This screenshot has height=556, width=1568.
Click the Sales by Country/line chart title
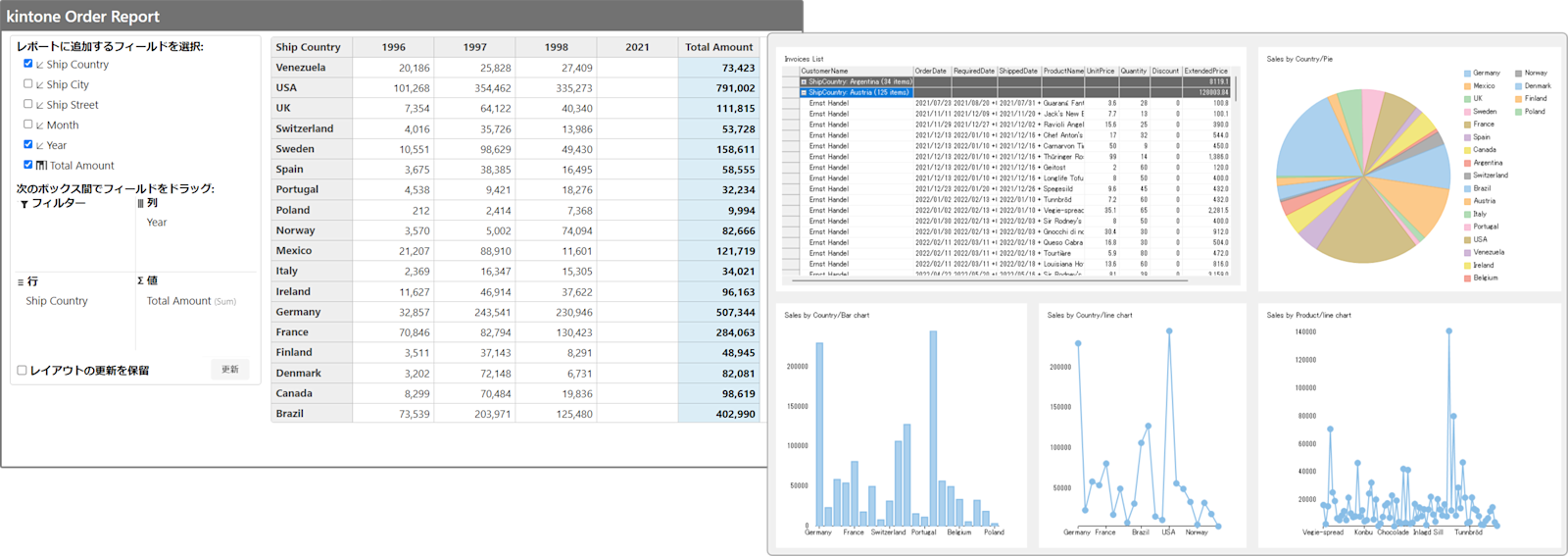click(1089, 316)
